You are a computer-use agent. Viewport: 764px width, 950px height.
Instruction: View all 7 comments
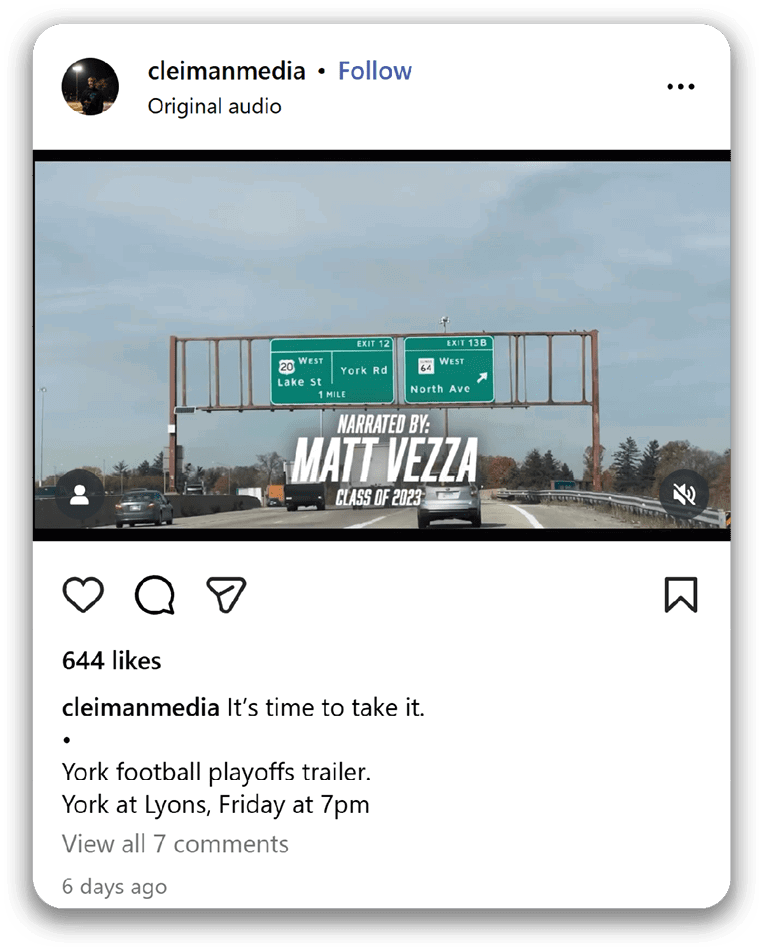coord(175,844)
